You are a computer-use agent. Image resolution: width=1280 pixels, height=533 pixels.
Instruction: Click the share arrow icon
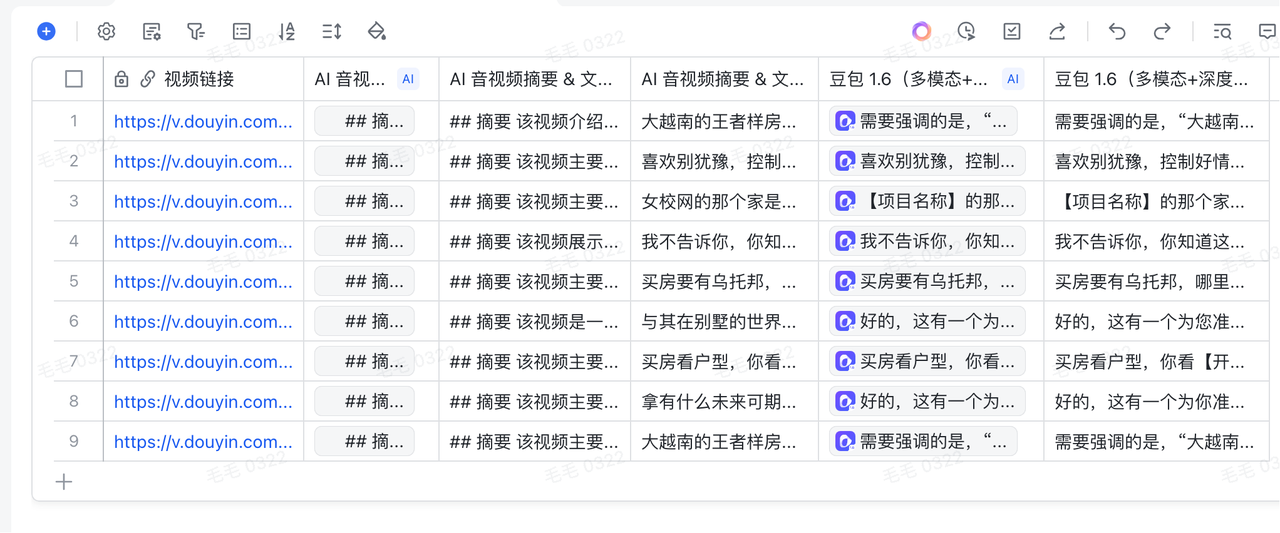click(x=1057, y=31)
